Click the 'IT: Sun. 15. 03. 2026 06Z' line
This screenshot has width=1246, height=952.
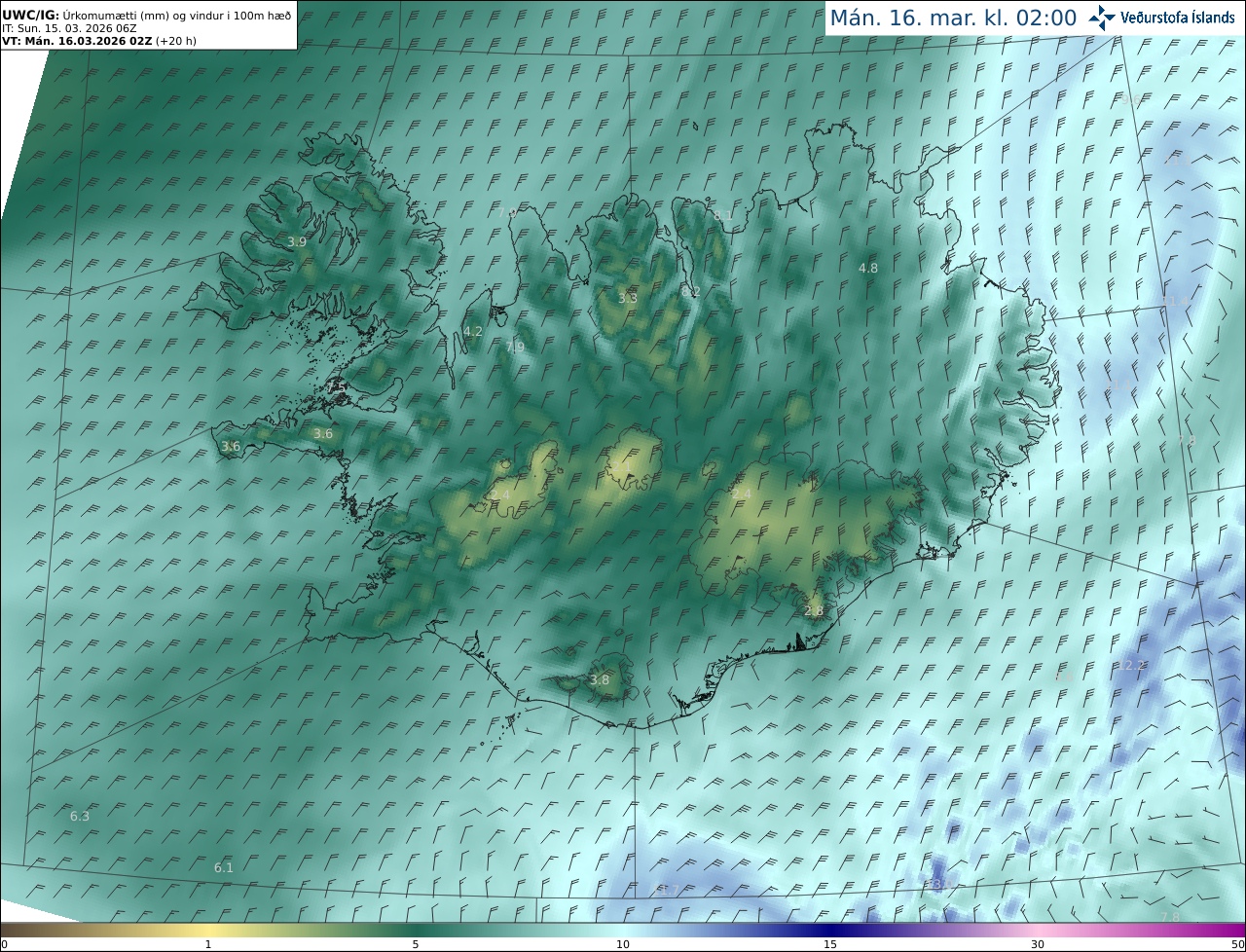coord(69,29)
